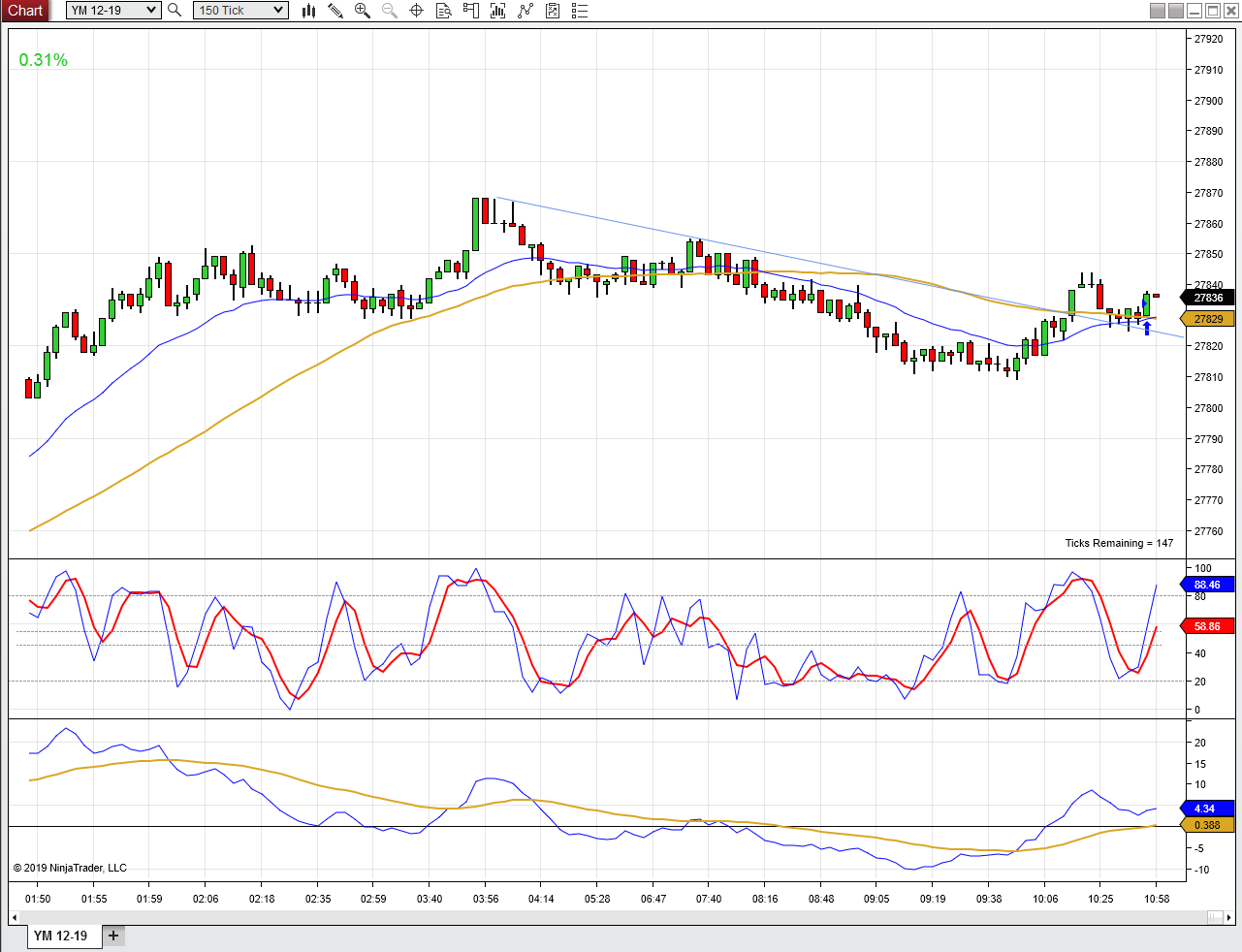Open the bar style chart icon
The image size is (1242, 952).
click(308, 11)
